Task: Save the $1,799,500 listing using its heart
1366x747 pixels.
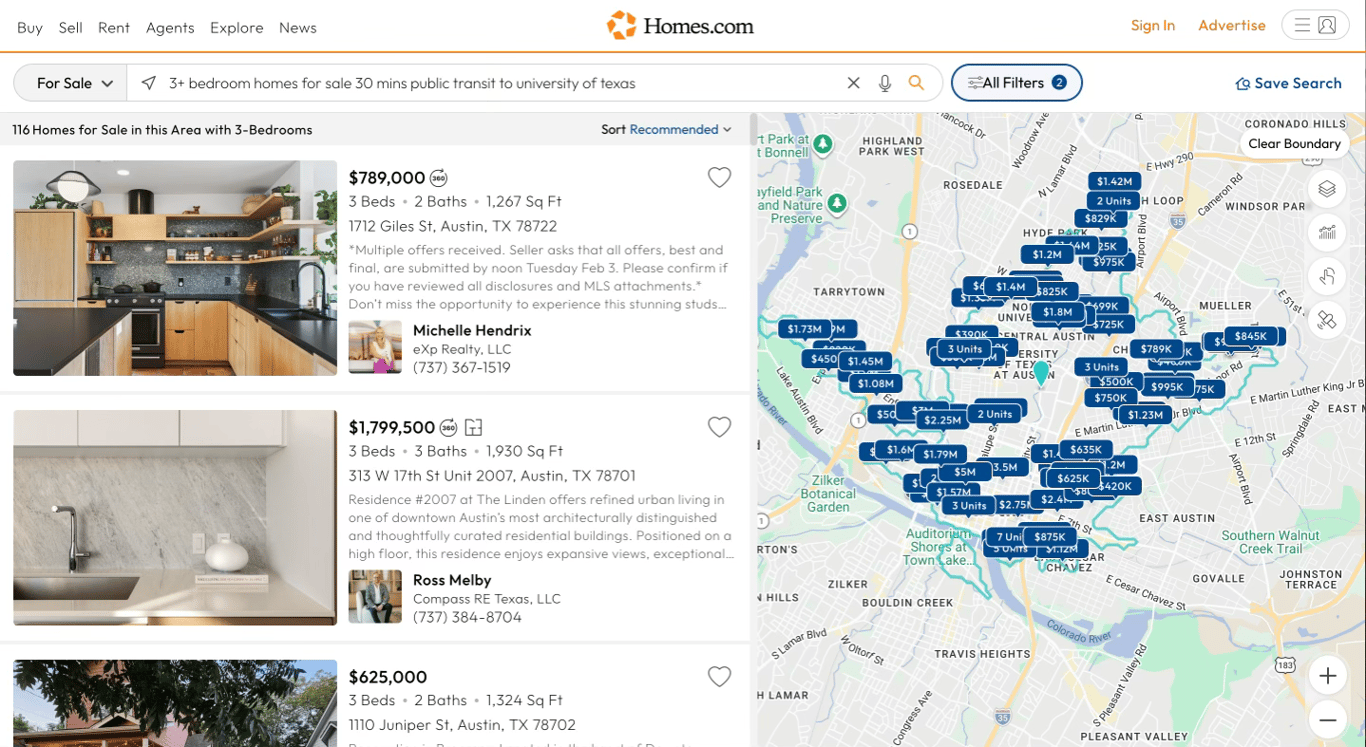Action: pos(719,427)
